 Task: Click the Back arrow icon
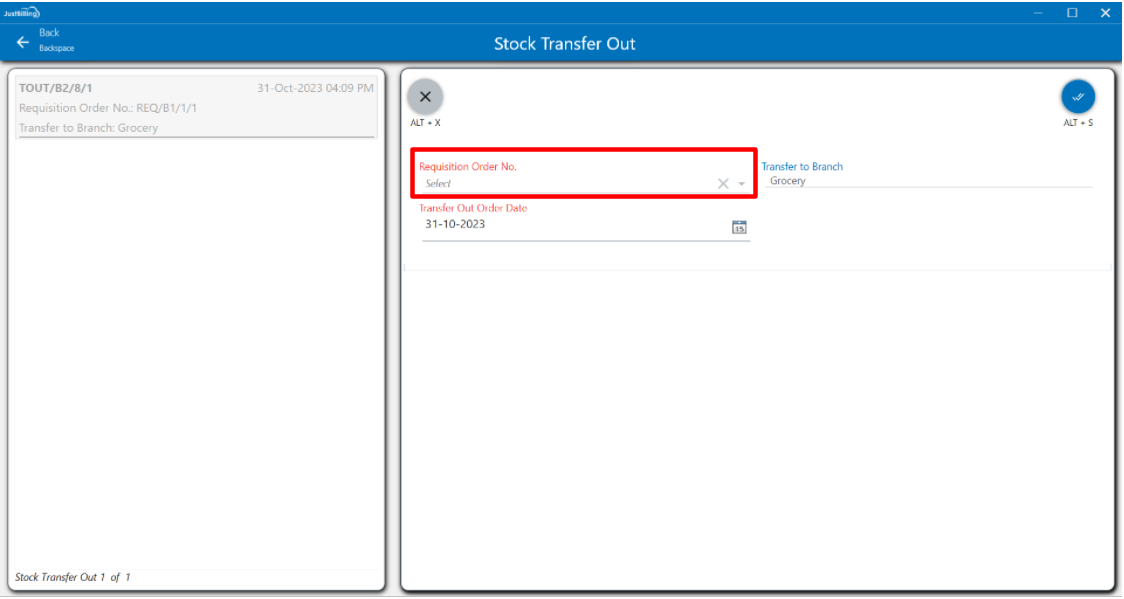coord(23,42)
